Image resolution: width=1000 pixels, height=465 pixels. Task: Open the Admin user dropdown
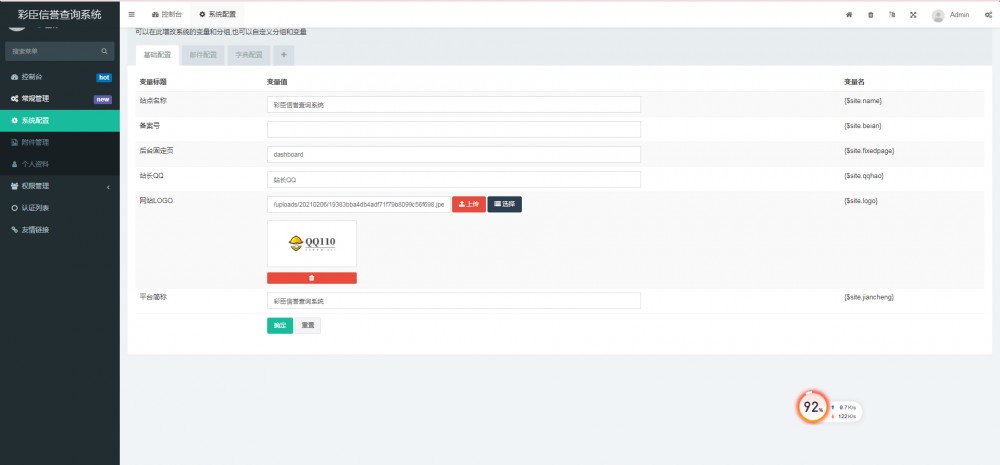click(950, 15)
